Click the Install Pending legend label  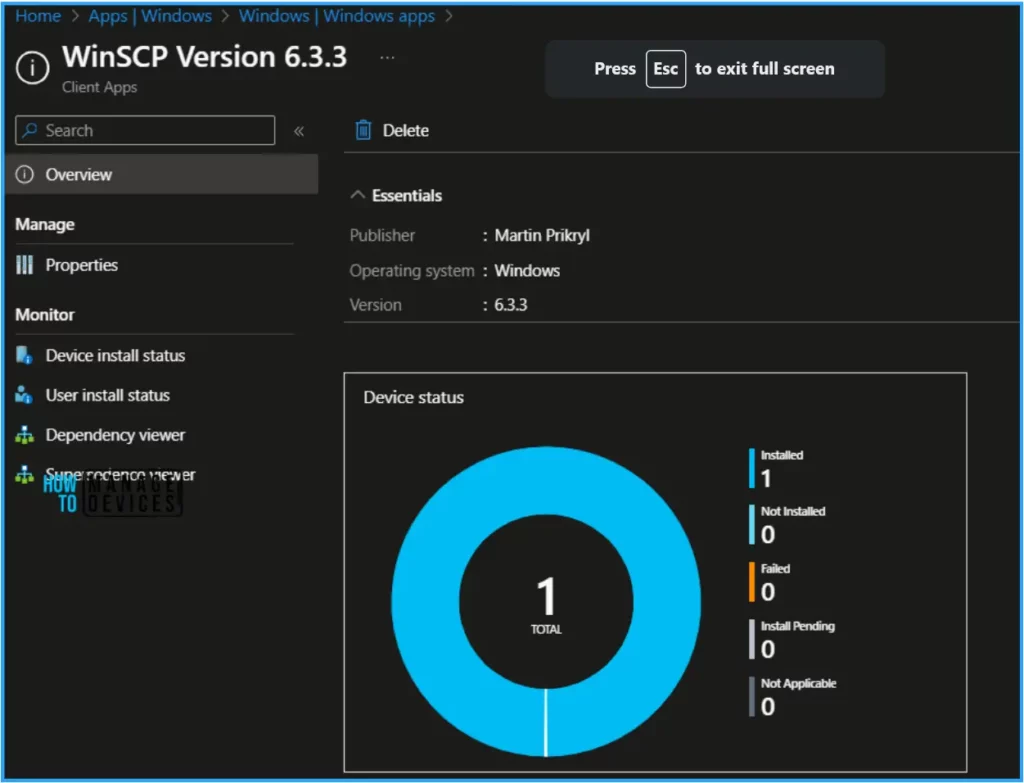797,626
